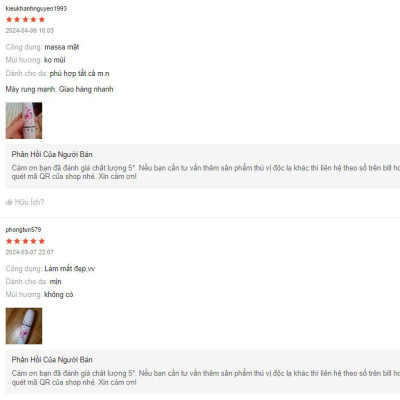Click review text Máy rung mạnh. Giao hàng nhanh
400x400 pixels.
(x=59, y=89)
